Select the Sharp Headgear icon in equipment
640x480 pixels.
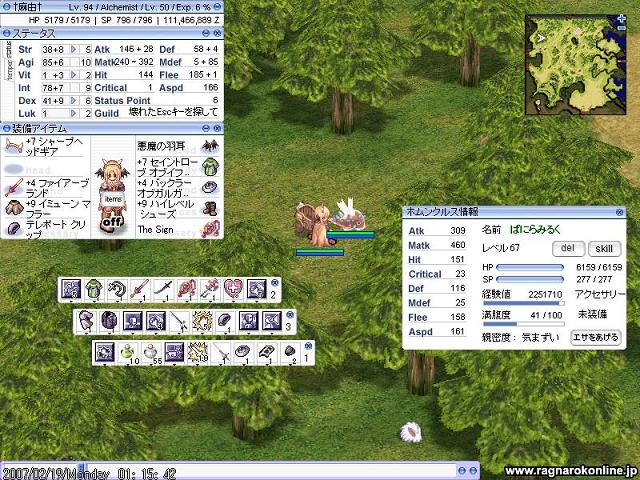(14, 147)
